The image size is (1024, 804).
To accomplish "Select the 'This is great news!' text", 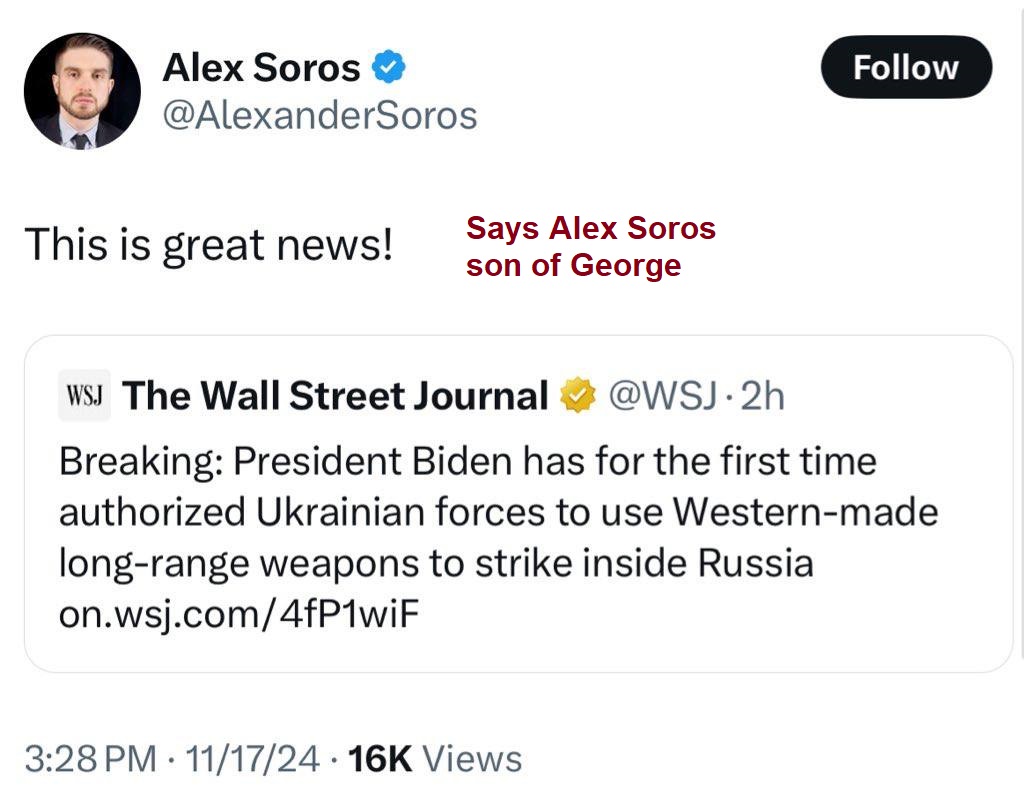I will [208, 245].
